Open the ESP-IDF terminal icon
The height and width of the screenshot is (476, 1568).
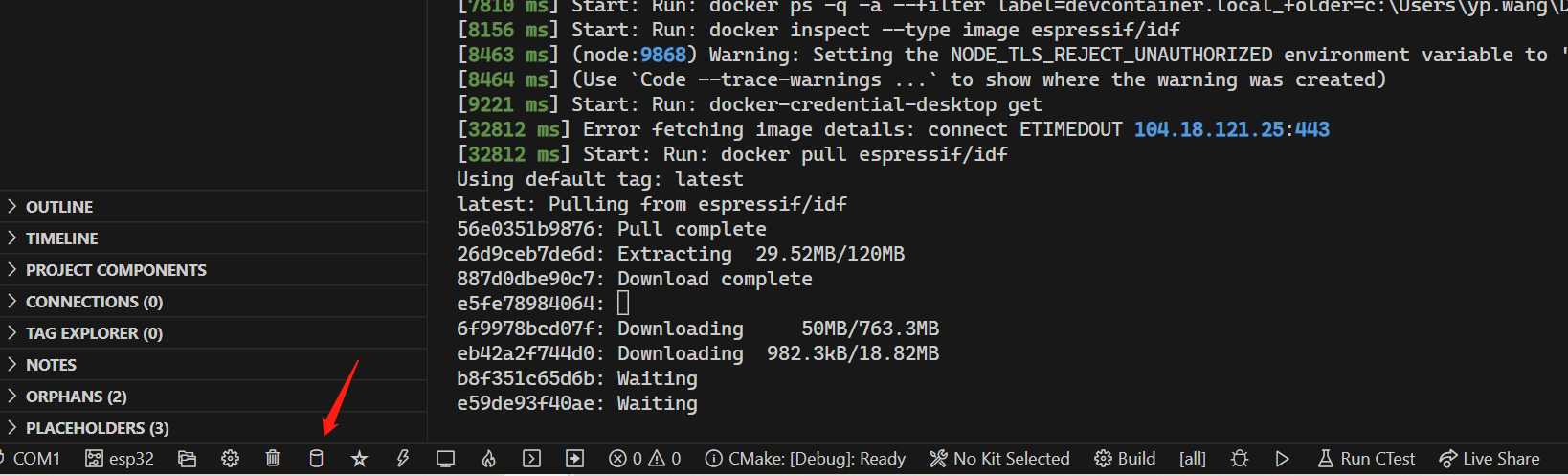[x=531, y=459]
